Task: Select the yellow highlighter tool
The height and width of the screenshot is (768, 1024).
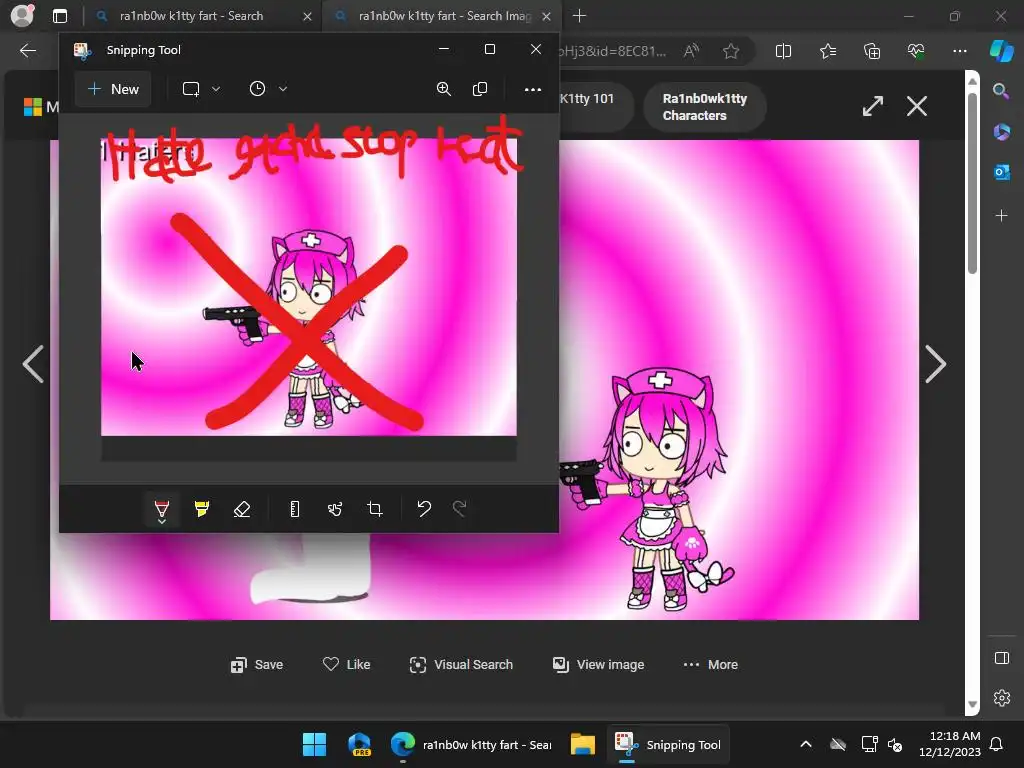Action: [x=202, y=509]
